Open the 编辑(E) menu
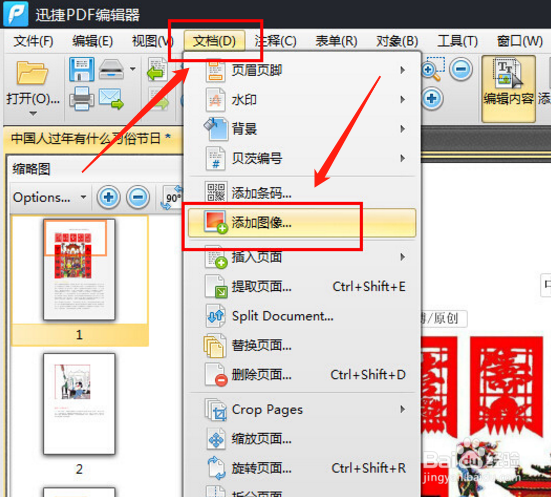 coord(92,41)
